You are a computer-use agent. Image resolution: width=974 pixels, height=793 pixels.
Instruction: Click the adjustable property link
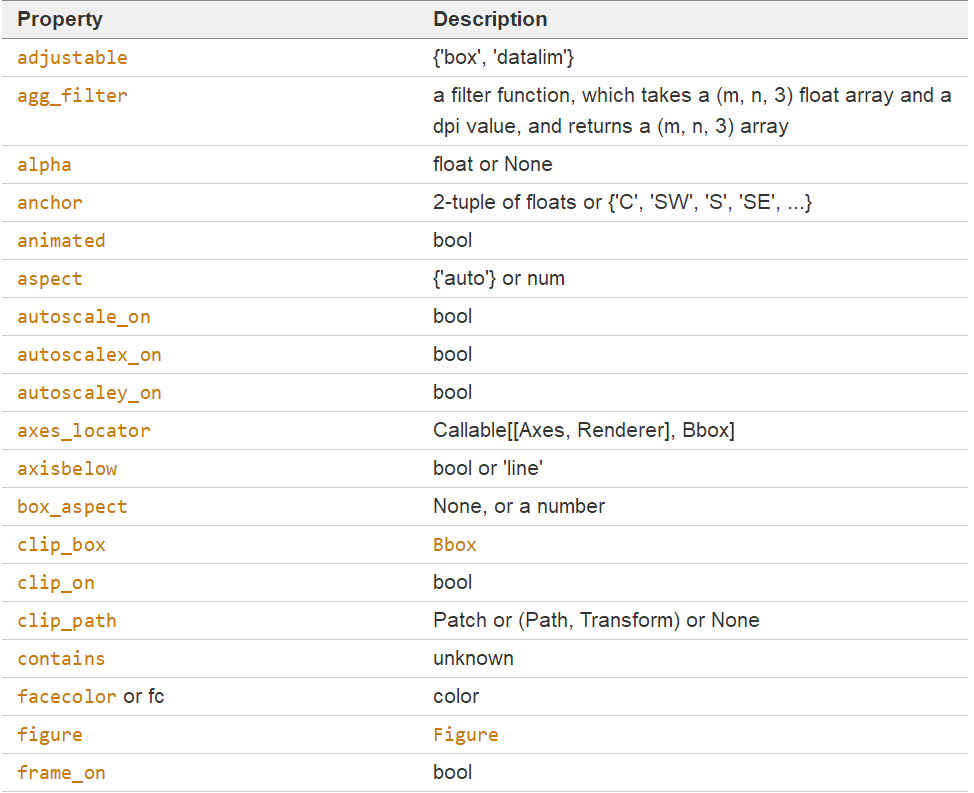click(x=72, y=58)
